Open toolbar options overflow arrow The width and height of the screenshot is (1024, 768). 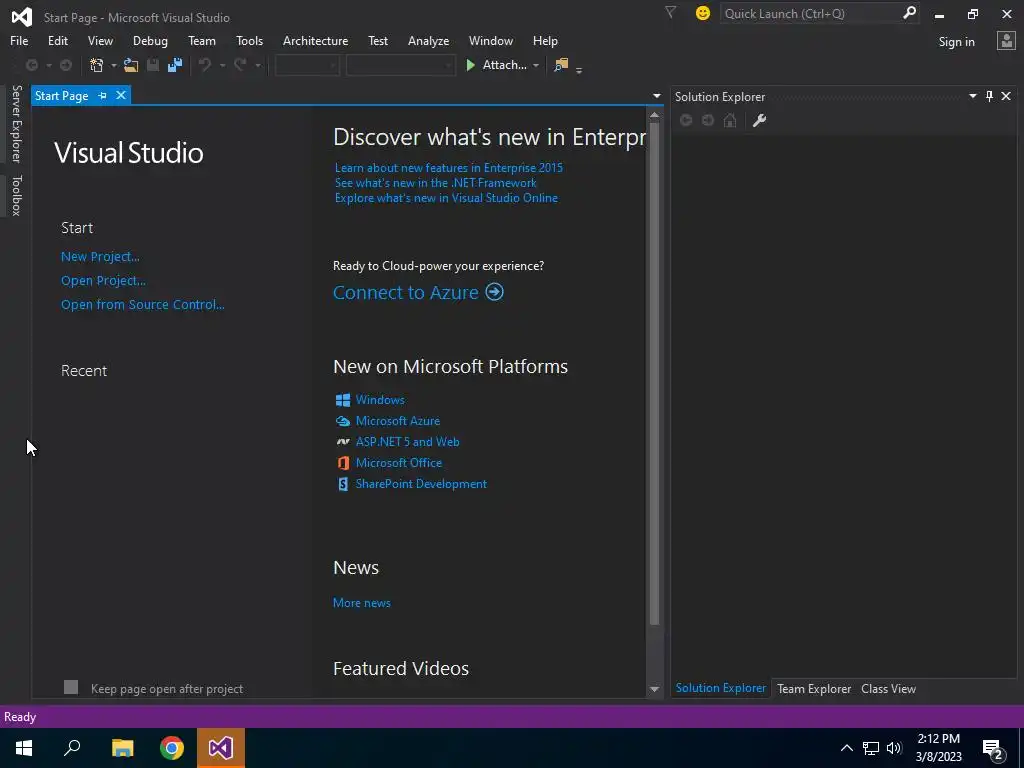click(579, 69)
